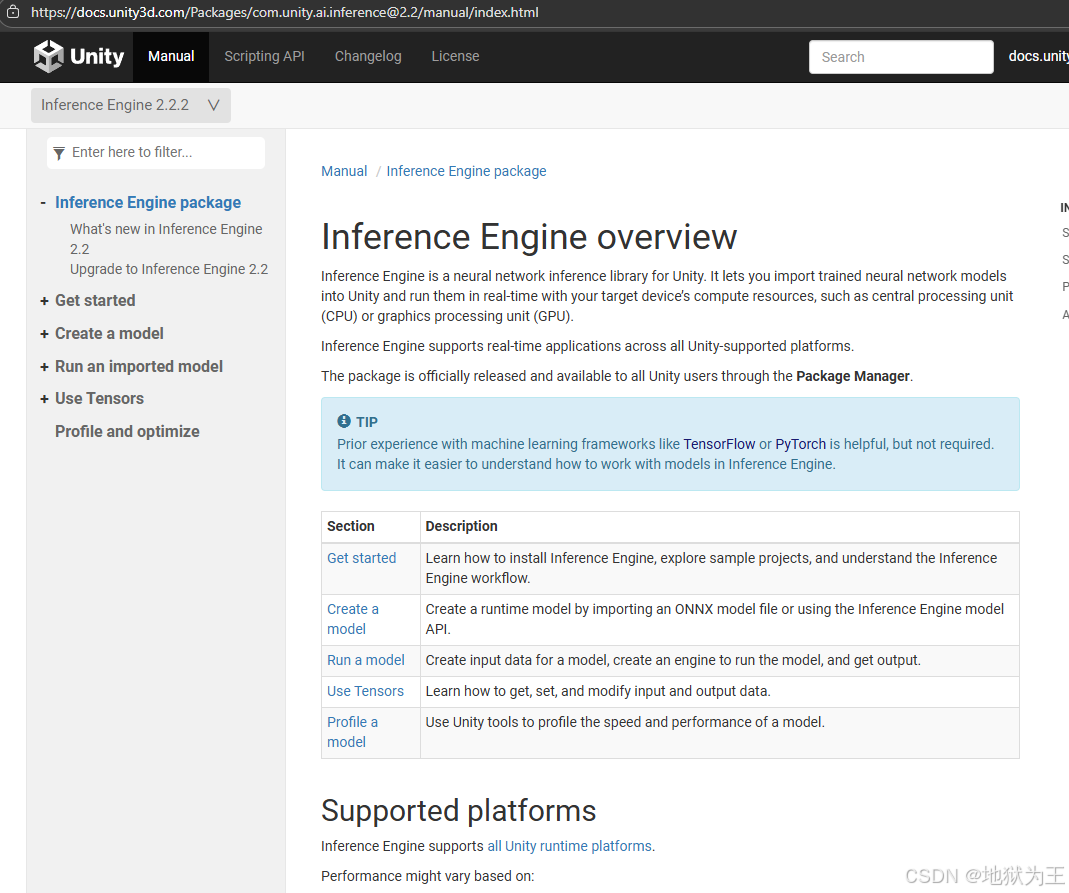Viewport: 1069px width, 893px height.
Task: Focus the 'Enter here to filter' field
Action: [156, 153]
